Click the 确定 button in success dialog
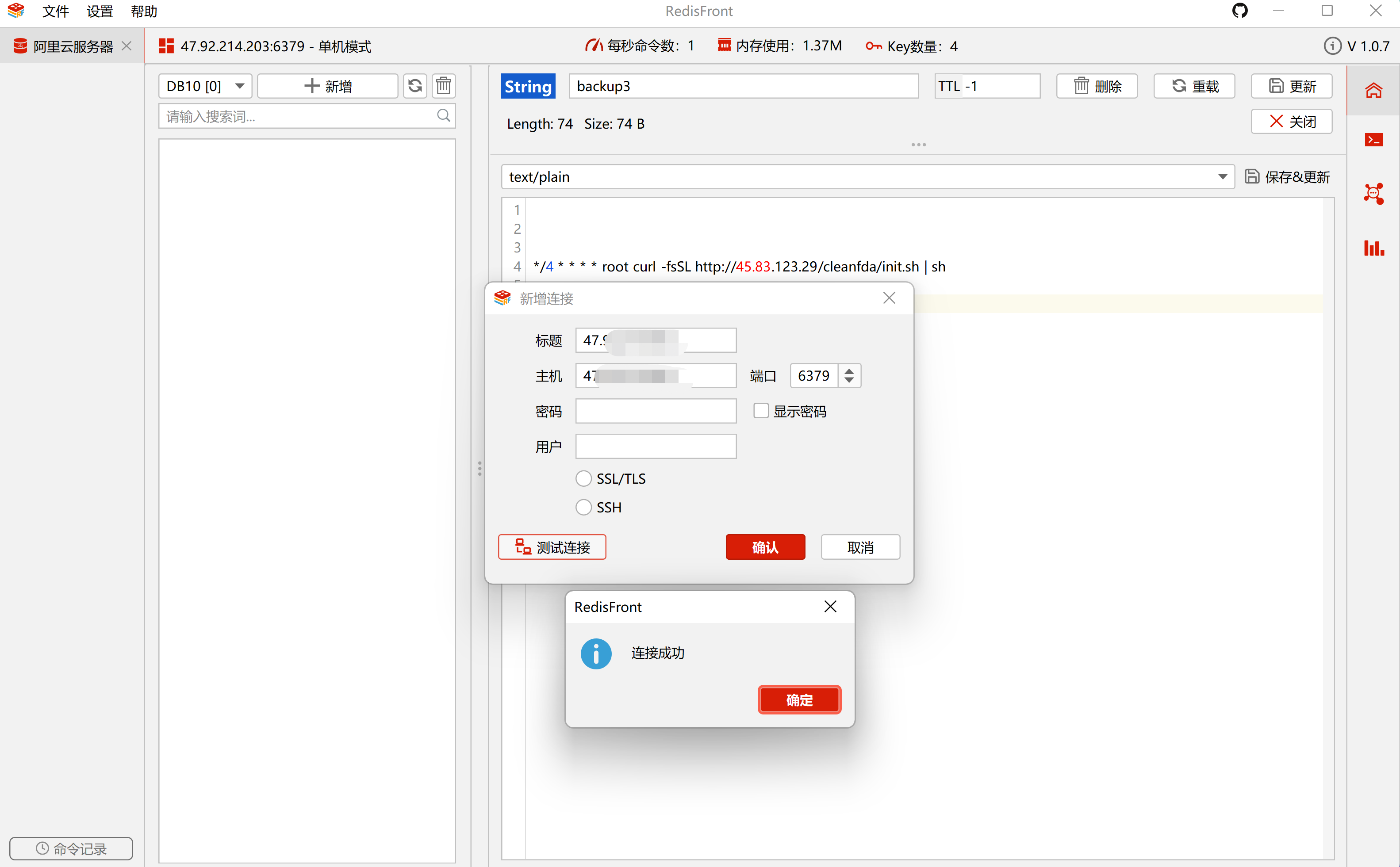The image size is (1400, 867). coord(799,699)
